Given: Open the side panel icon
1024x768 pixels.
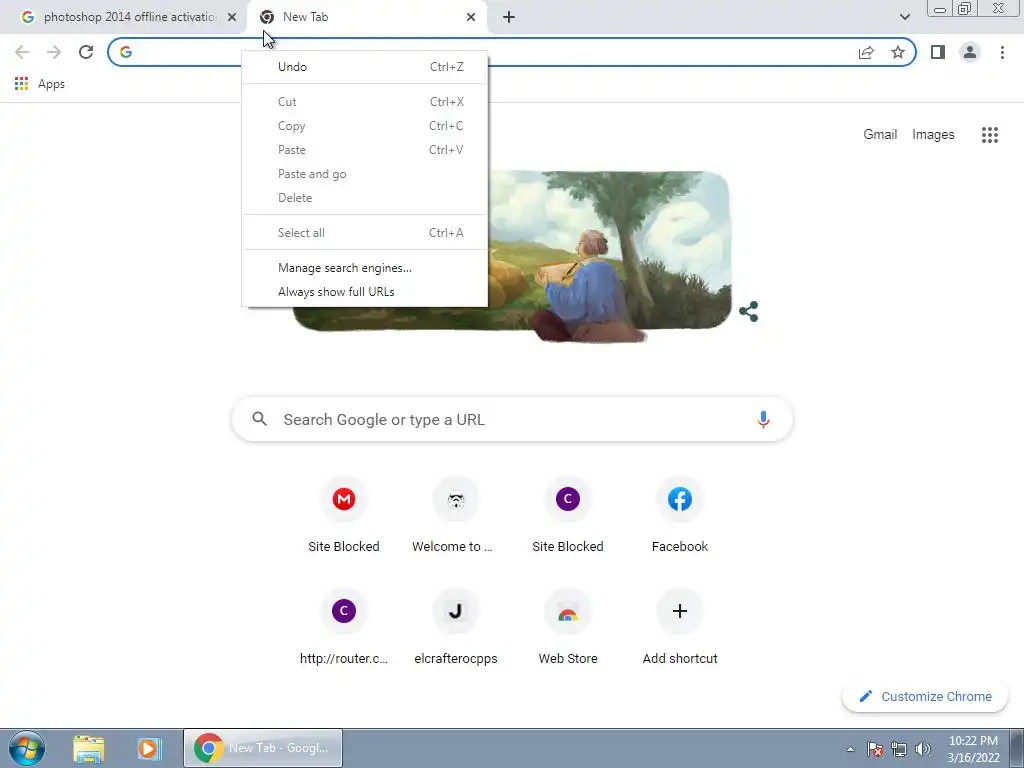Looking at the screenshot, I should click(938, 52).
